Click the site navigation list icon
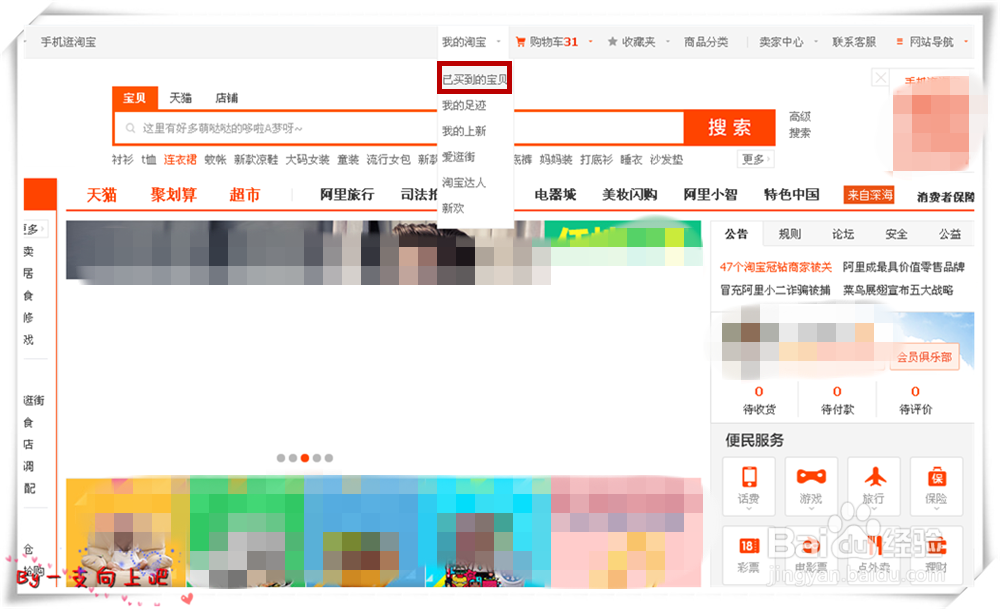This screenshot has height=609, width=1000. [x=900, y=42]
